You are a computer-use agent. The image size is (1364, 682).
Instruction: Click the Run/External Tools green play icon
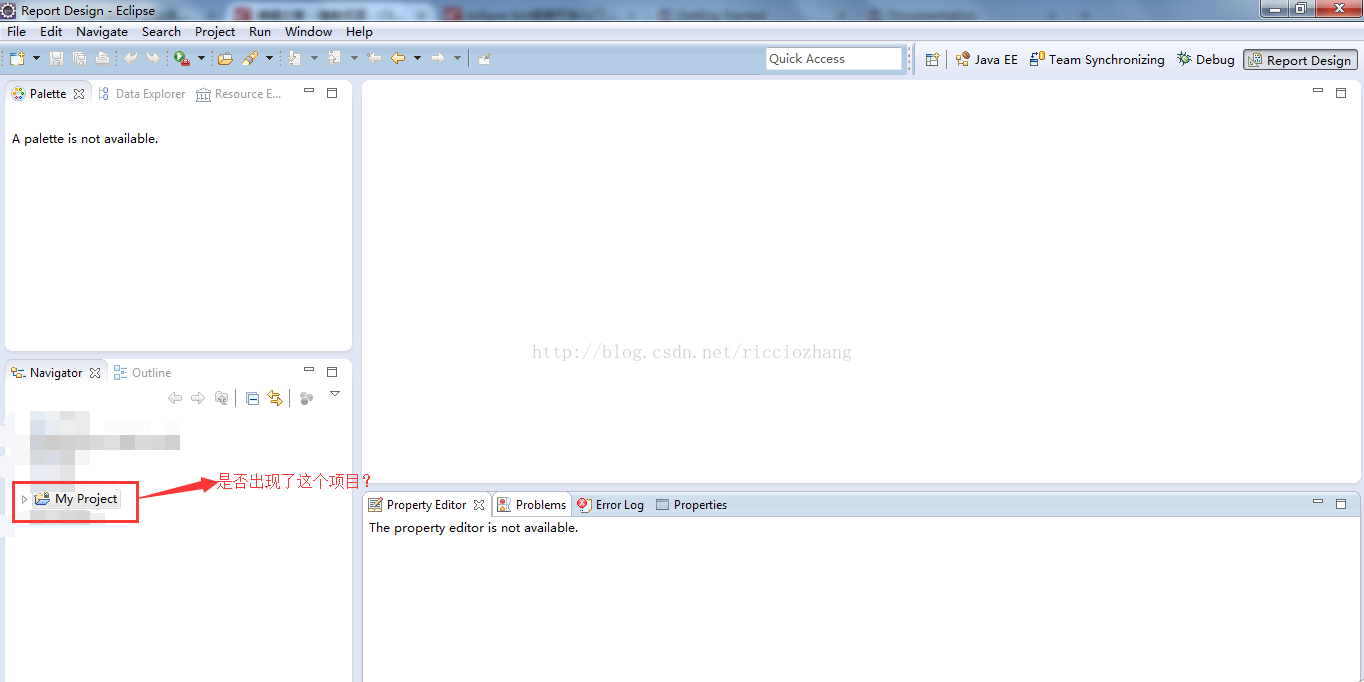[x=181, y=59]
